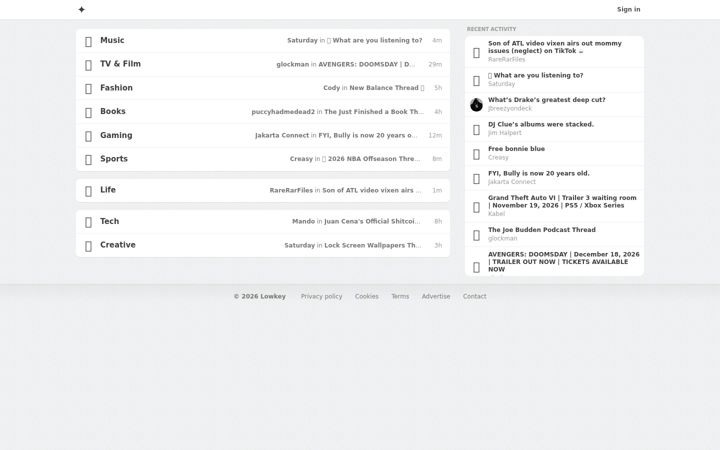The image size is (720, 450).
Task: Click user Saturday in Music row
Action: pyautogui.click(x=302, y=40)
